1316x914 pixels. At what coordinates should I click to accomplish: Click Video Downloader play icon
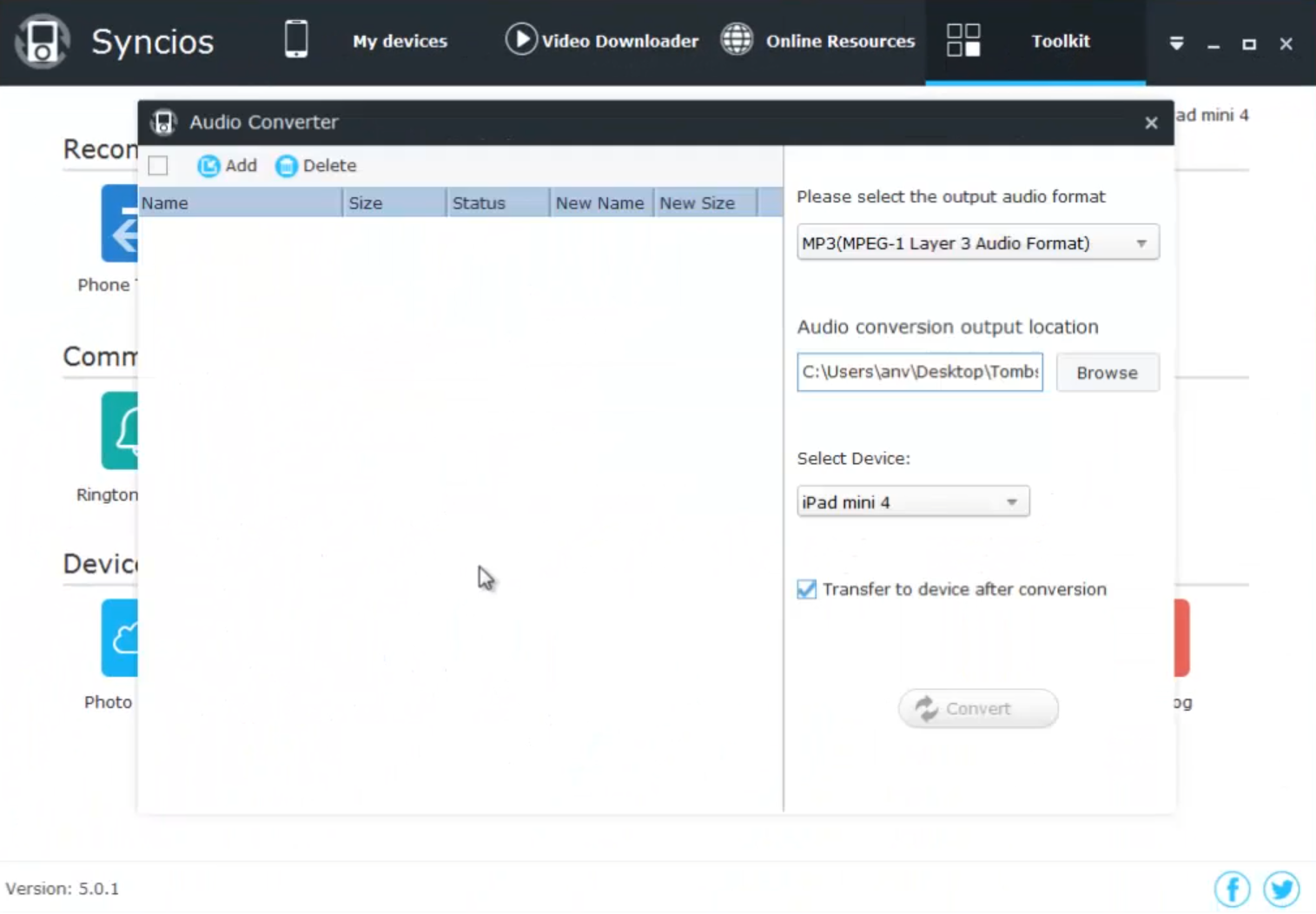coord(521,40)
